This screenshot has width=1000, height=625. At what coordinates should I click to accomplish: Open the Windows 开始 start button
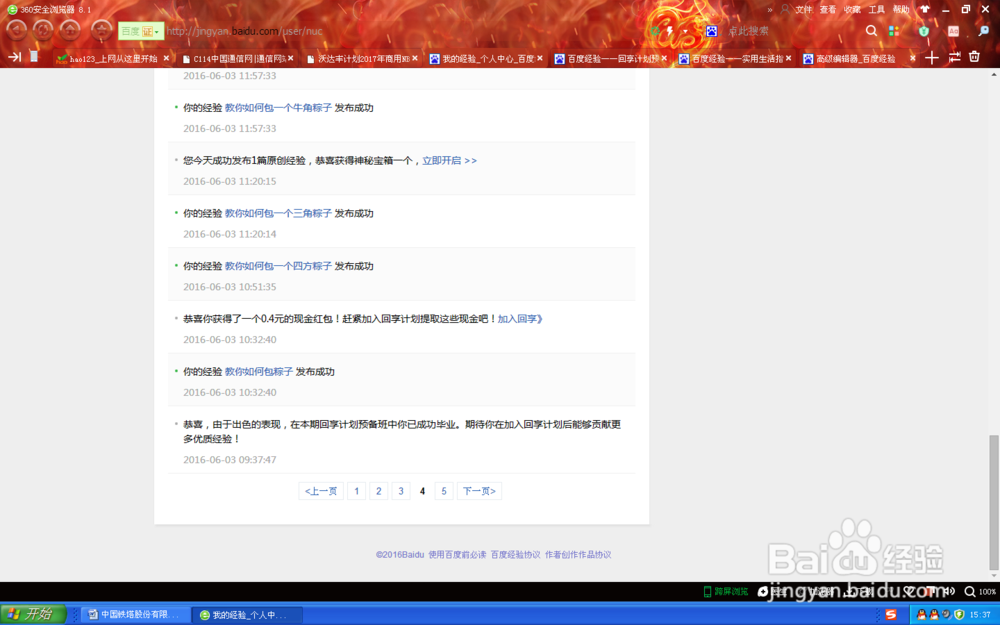tap(33, 614)
